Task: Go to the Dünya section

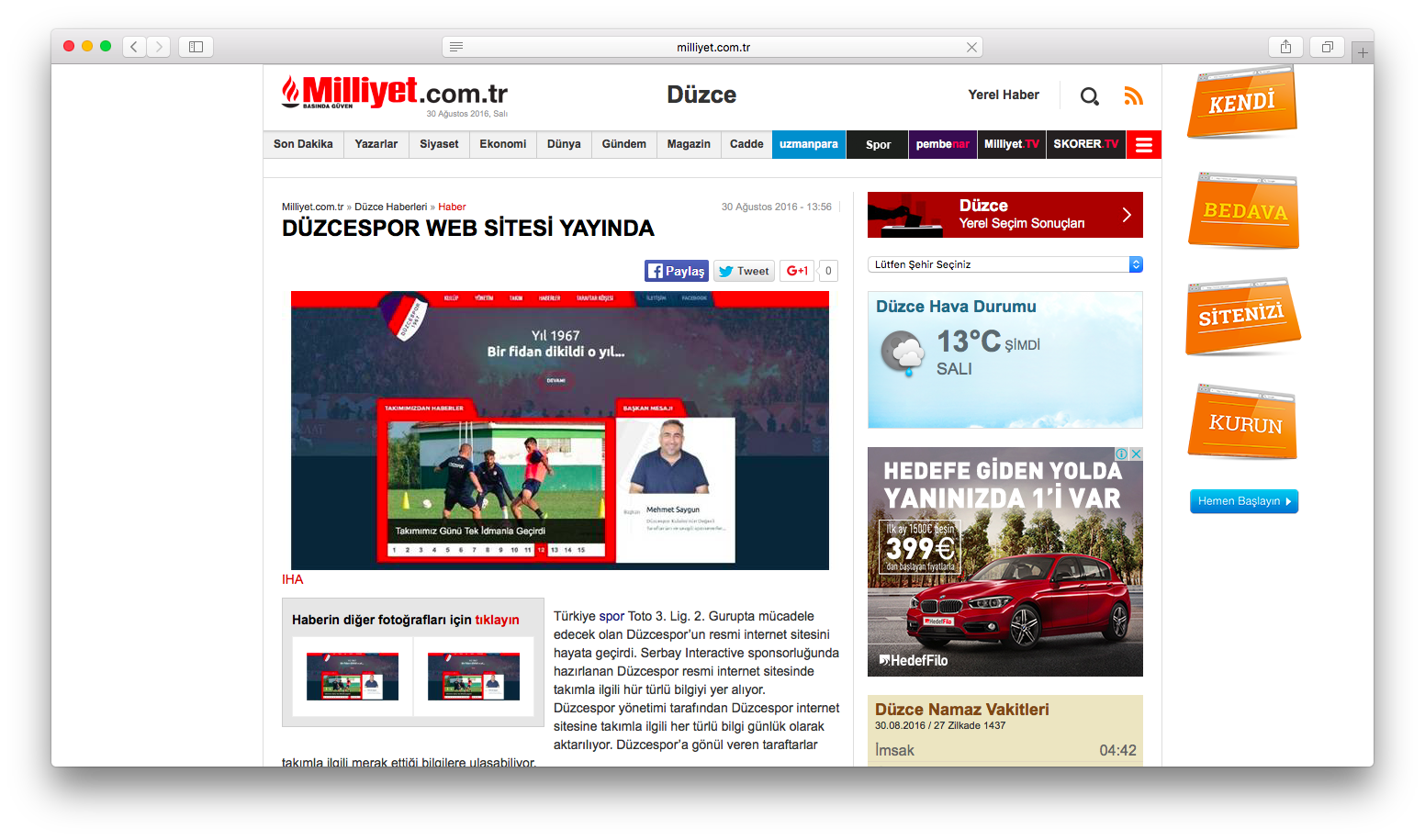Action: [x=564, y=144]
